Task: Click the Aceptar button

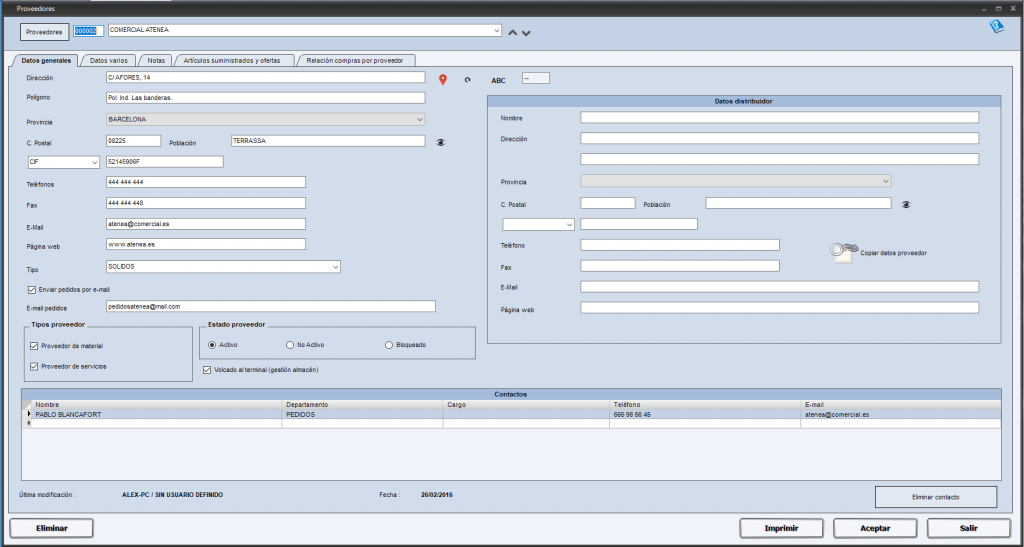Action: pos(875,528)
